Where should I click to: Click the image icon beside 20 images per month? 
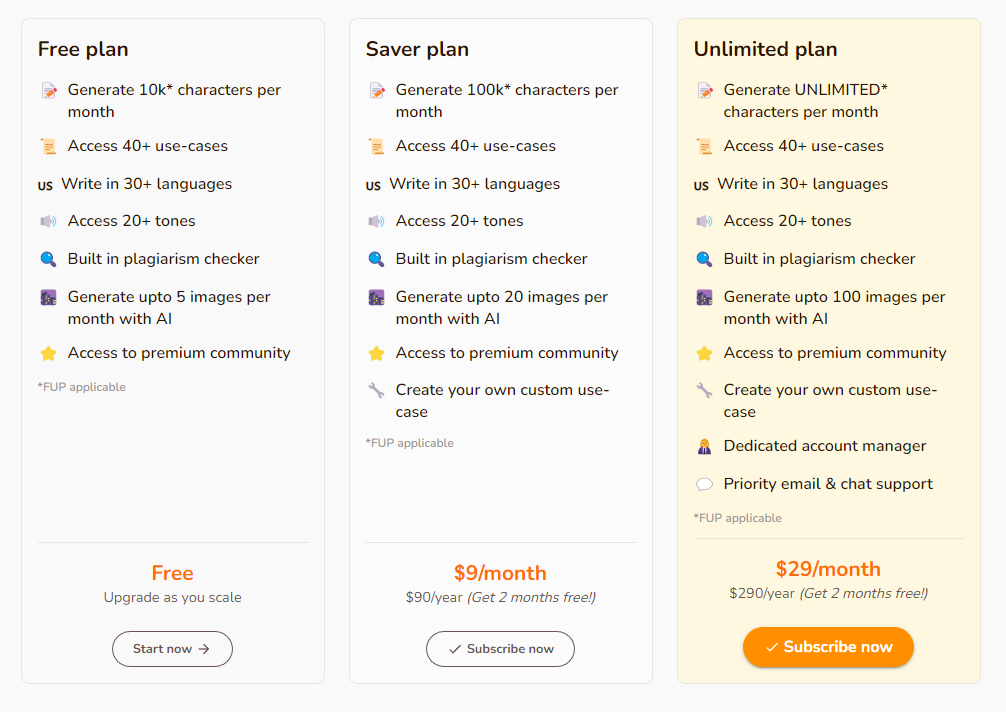(x=377, y=298)
